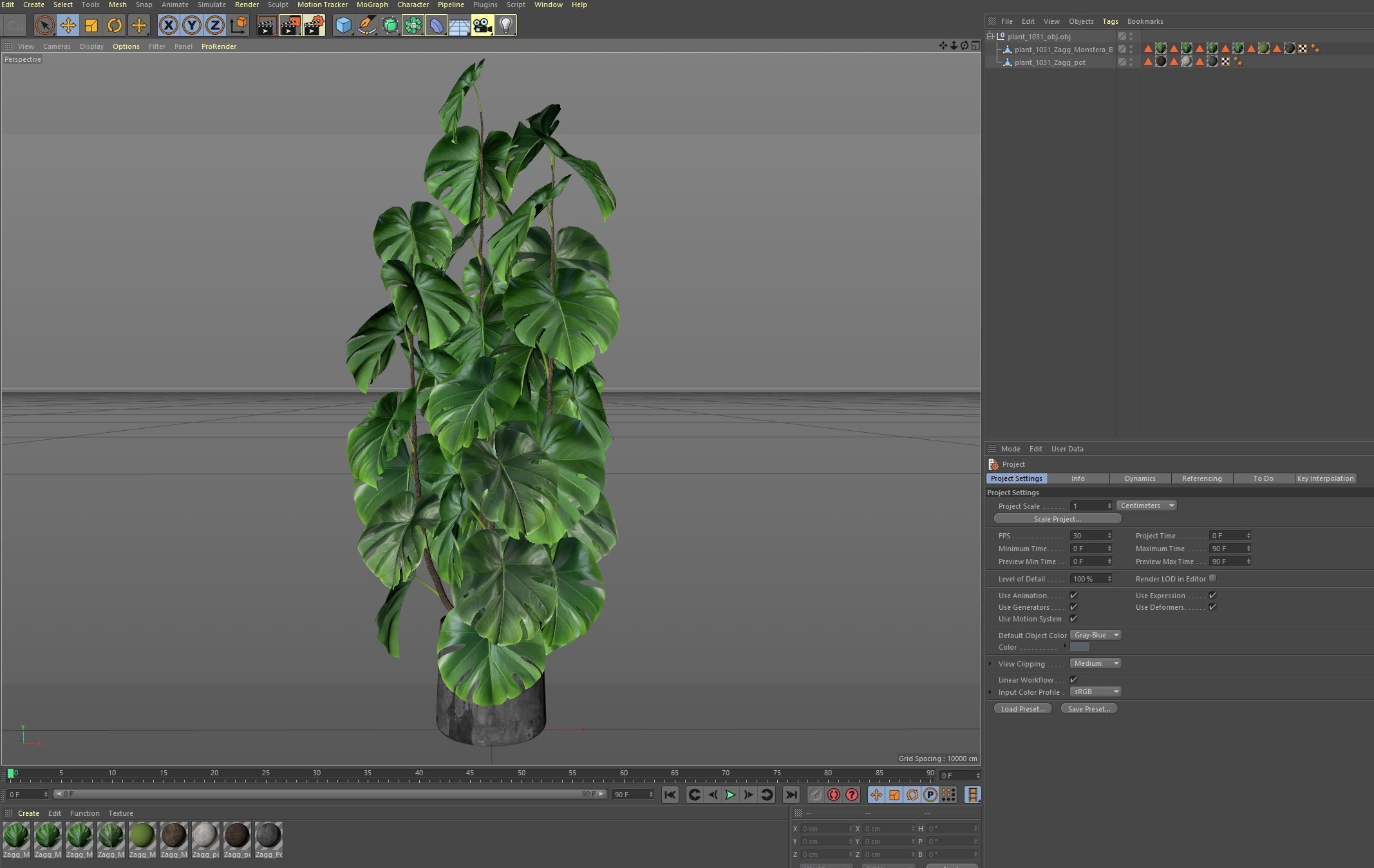Expand the Input Color Profile arrow
This screenshot has height=868, width=1374.
click(x=990, y=692)
